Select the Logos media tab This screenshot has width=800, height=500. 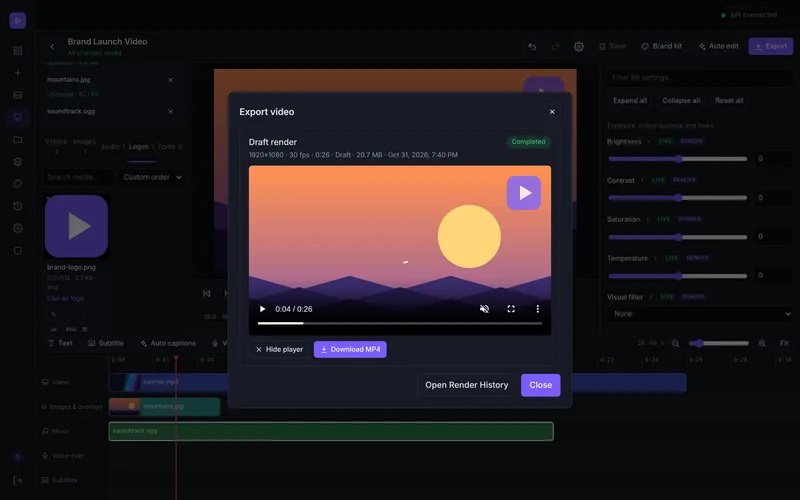pos(141,146)
